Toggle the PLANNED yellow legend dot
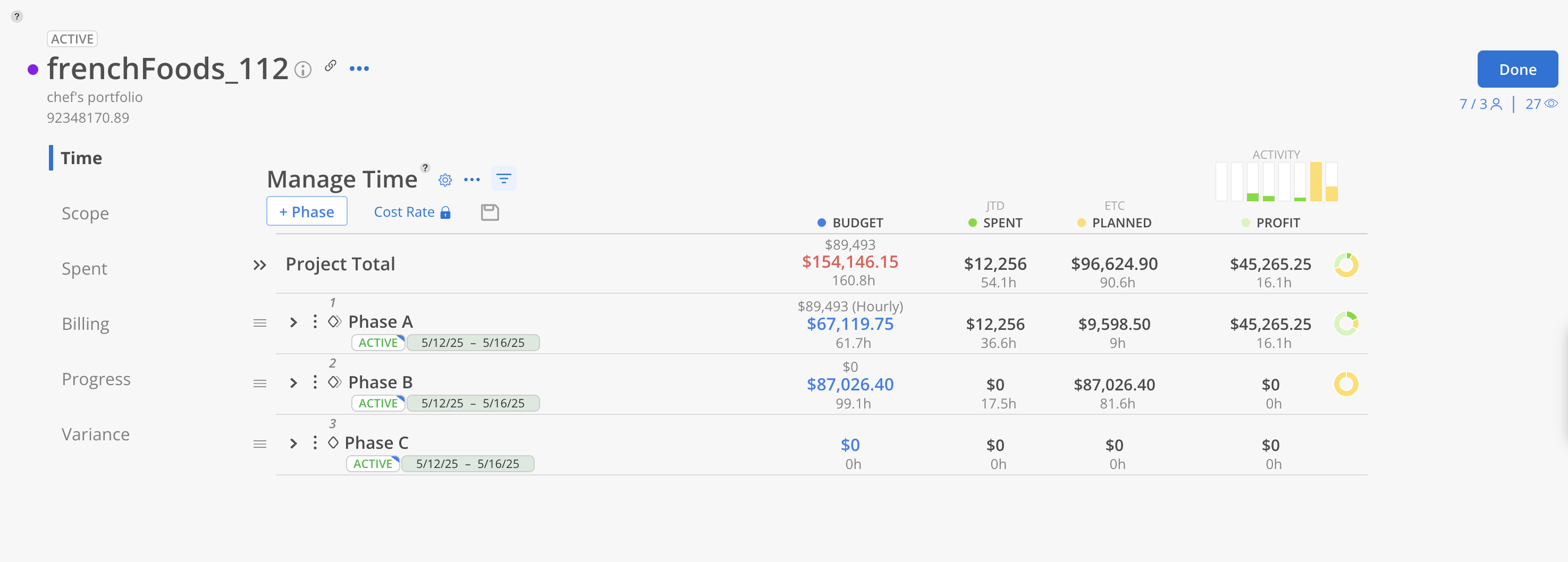Image resolution: width=1568 pixels, height=562 pixels. (1081, 223)
